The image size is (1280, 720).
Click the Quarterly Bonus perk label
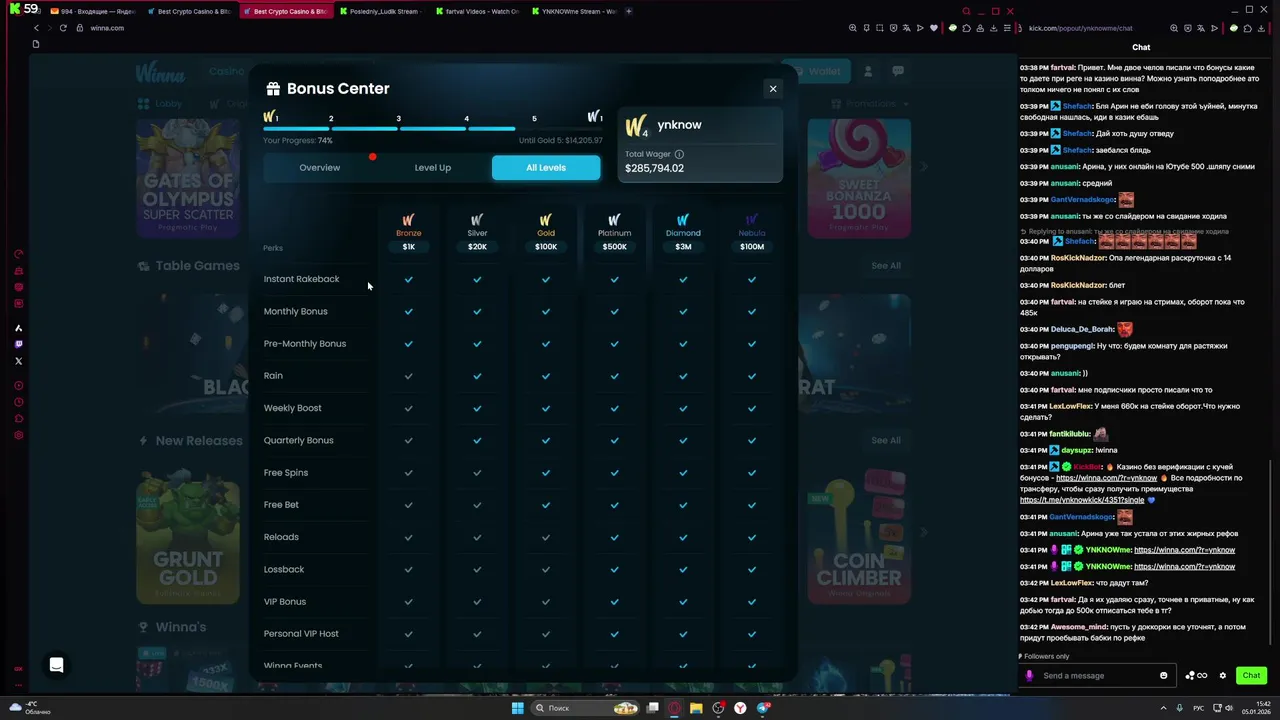click(298, 440)
